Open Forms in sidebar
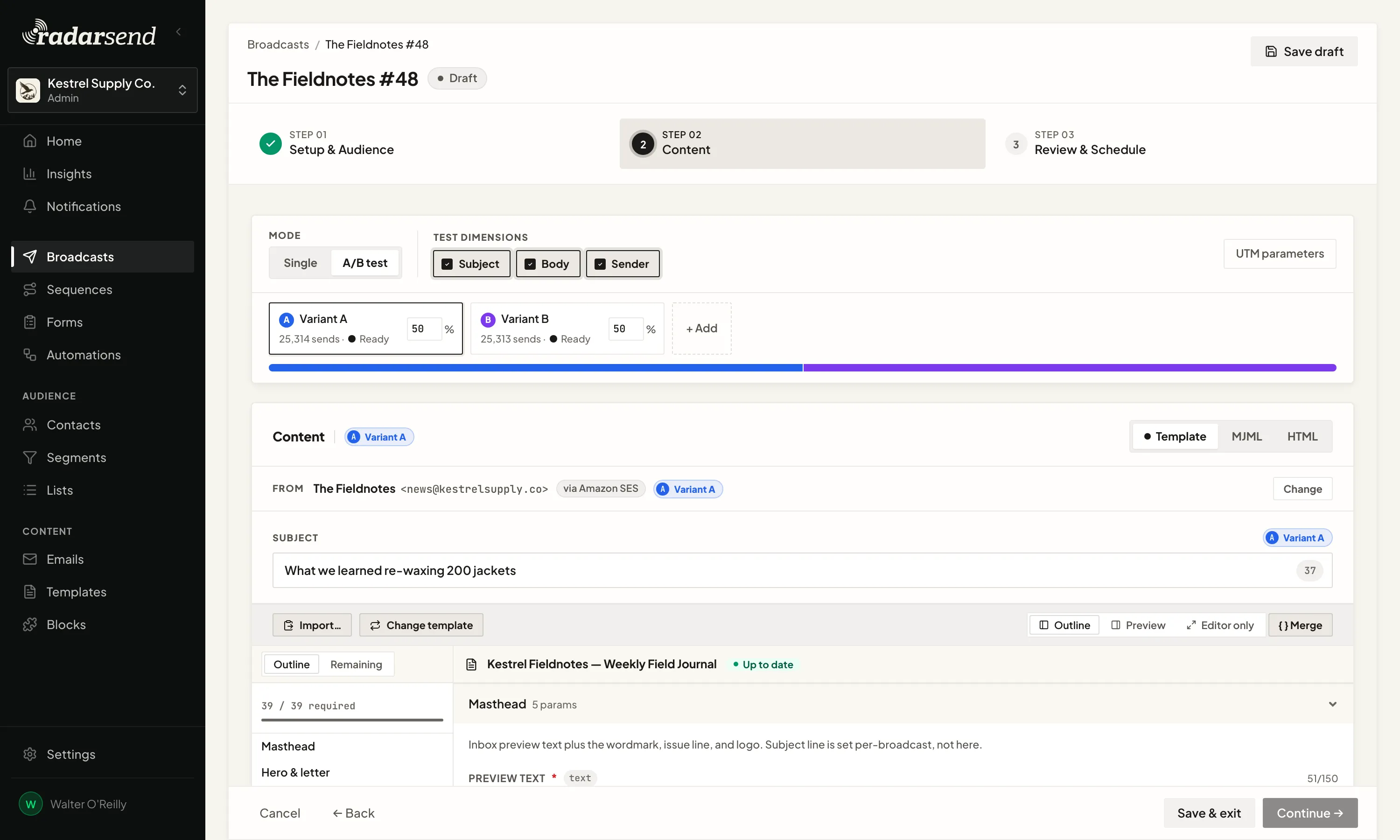The image size is (1400, 840). [x=102, y=322]
